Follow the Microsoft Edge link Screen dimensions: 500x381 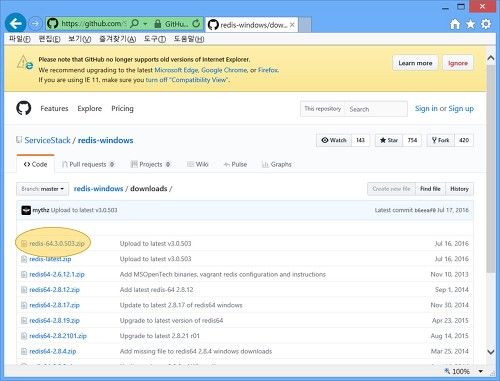tap(176, 70)
